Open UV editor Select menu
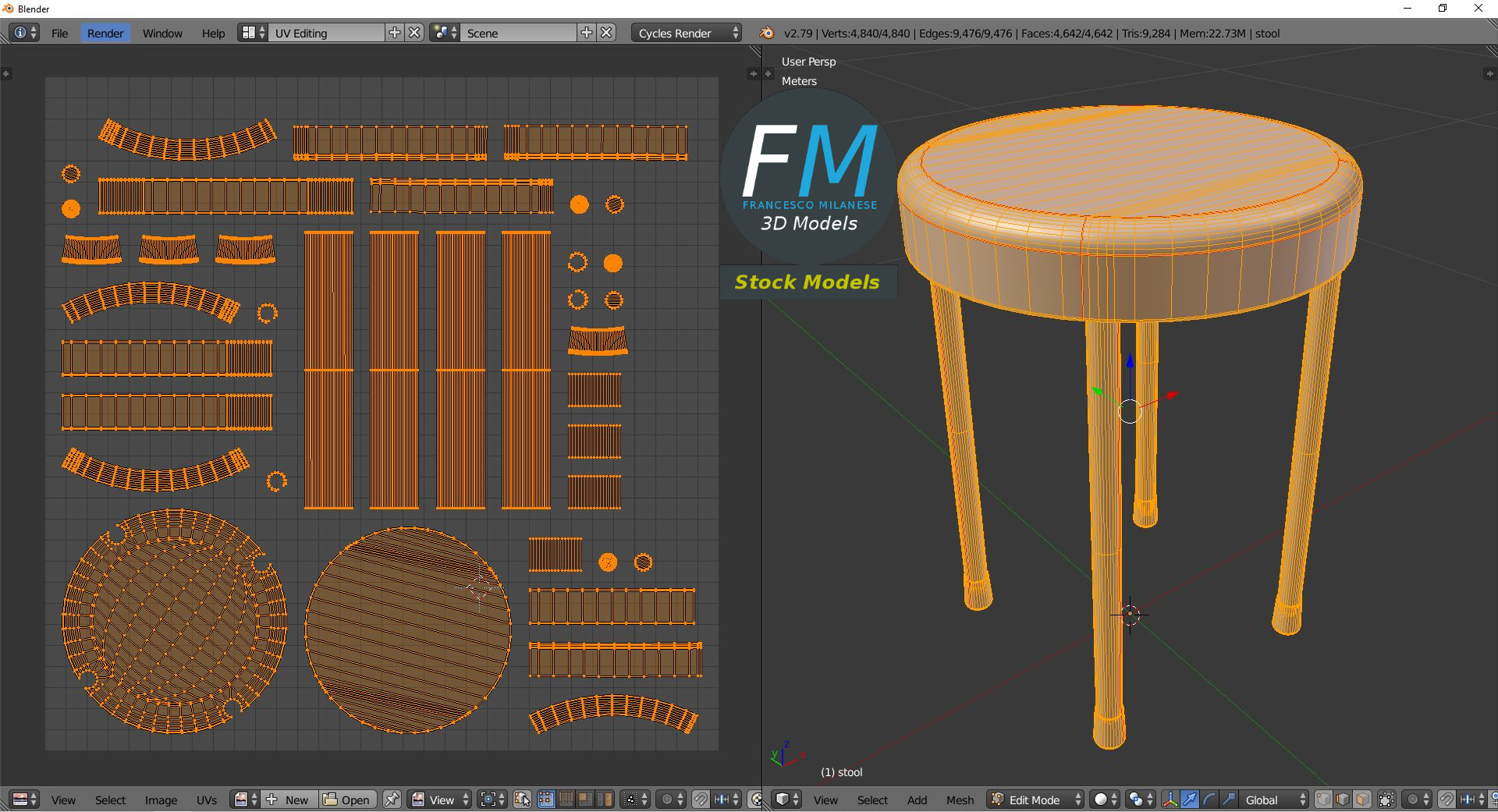1498x812 pixels. [110, 800]
